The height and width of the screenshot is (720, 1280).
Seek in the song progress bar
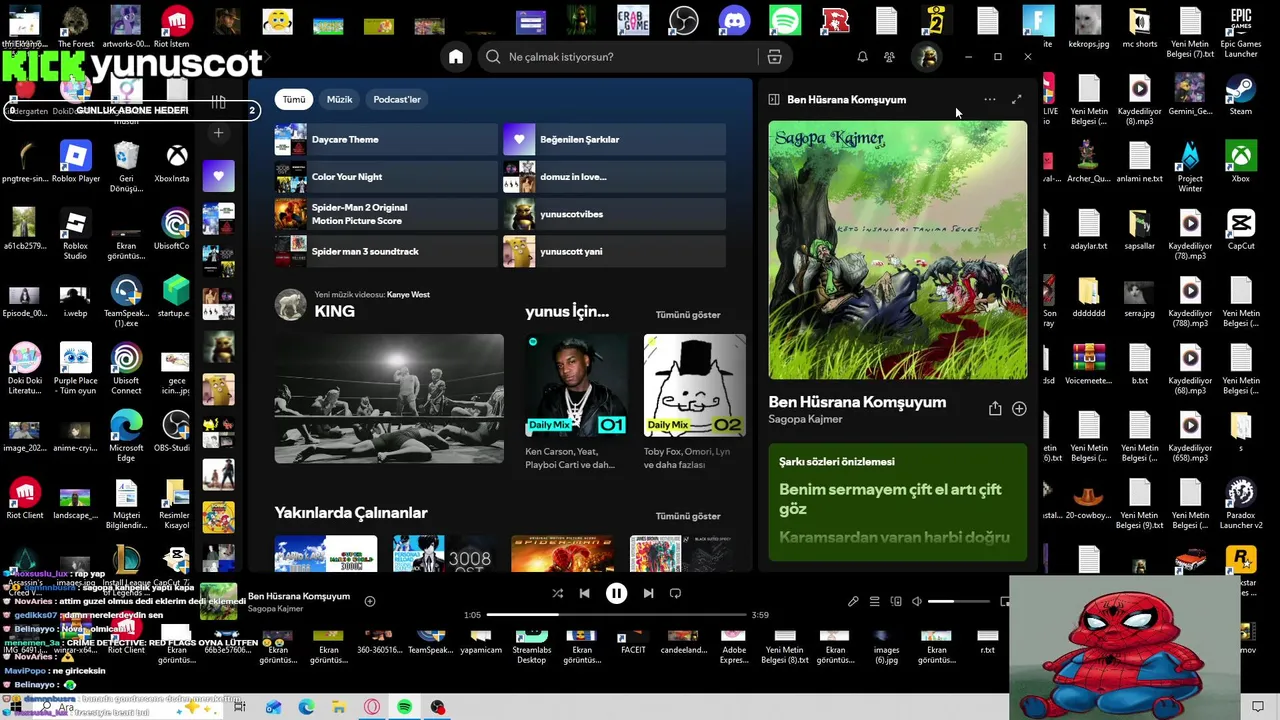tap(616, 615)
